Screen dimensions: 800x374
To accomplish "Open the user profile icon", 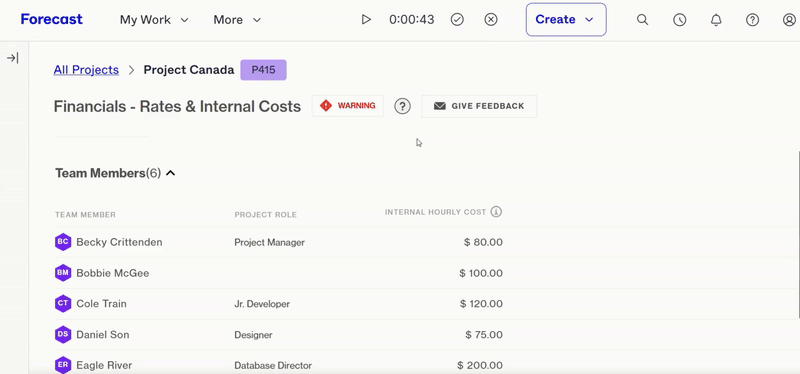I will pyautogui.click(x=789, y=20).
